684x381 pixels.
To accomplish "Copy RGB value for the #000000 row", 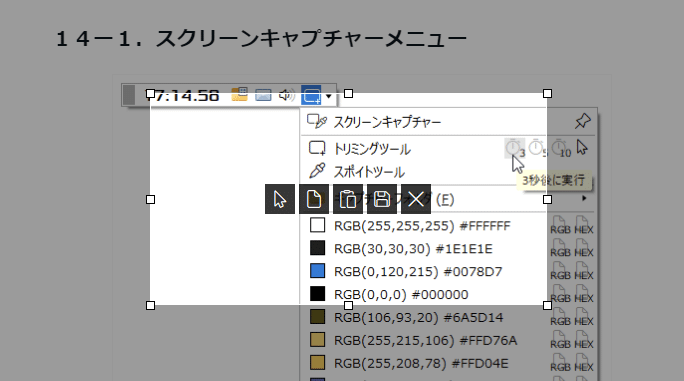I will pyautogui.click(x=560, y=294).
